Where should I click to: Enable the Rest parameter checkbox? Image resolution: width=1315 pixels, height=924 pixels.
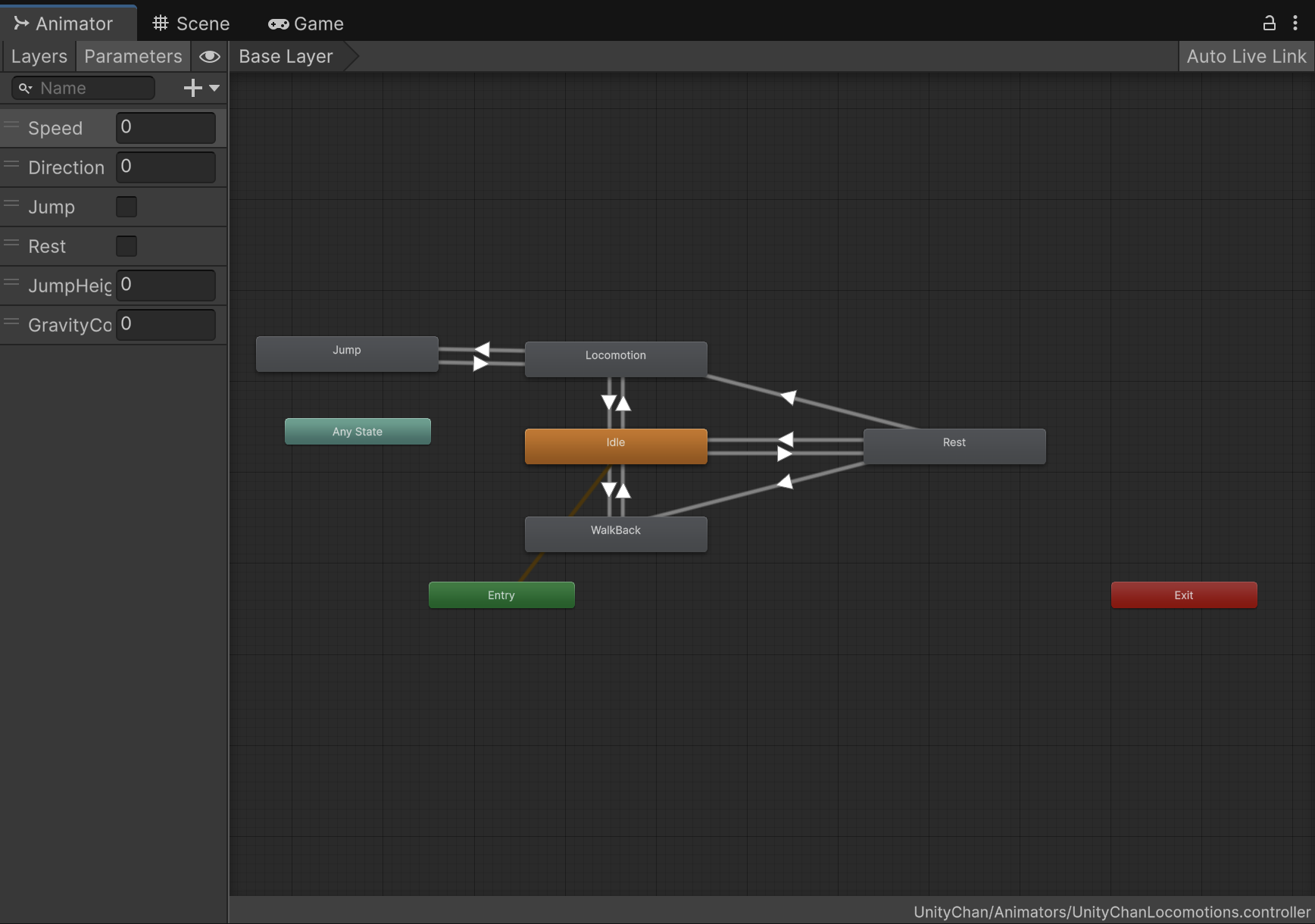coord(127,246)
